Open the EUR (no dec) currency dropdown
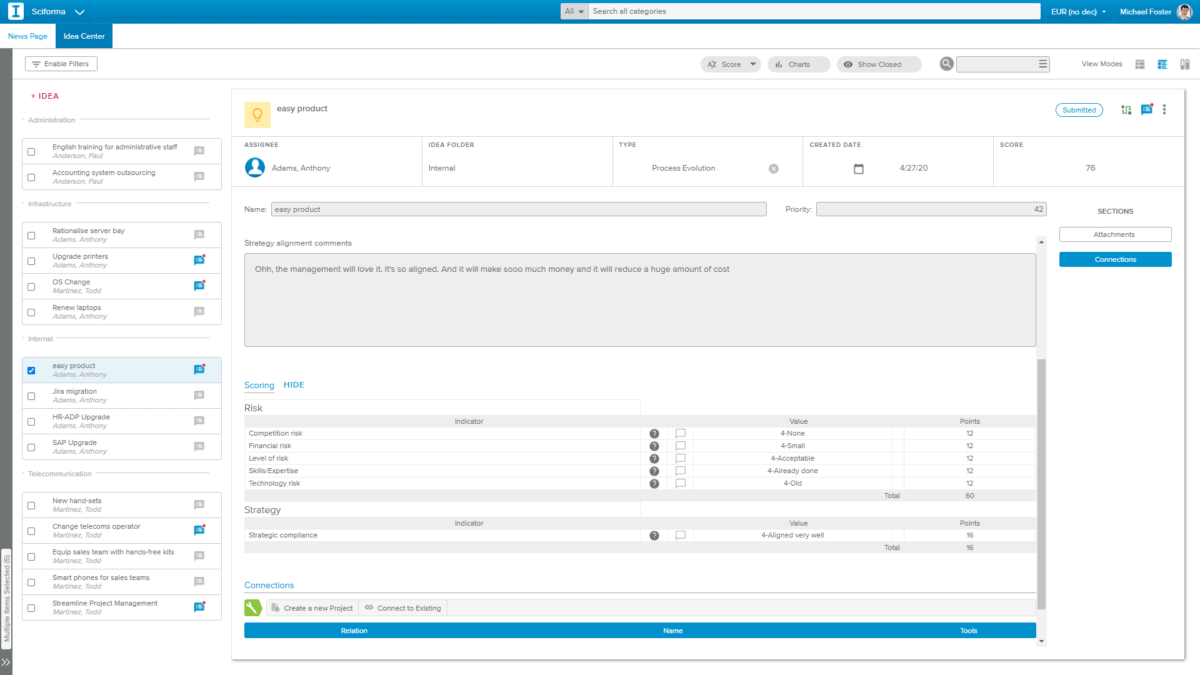Image resolution: width=1200 pixels, height=675 pixels. 1078,12
